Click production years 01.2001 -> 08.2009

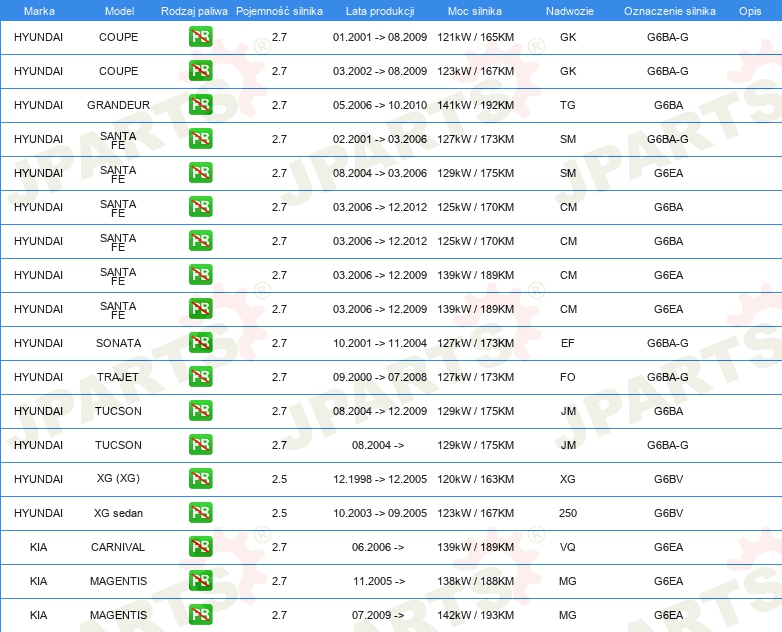[x=380, y=37]
